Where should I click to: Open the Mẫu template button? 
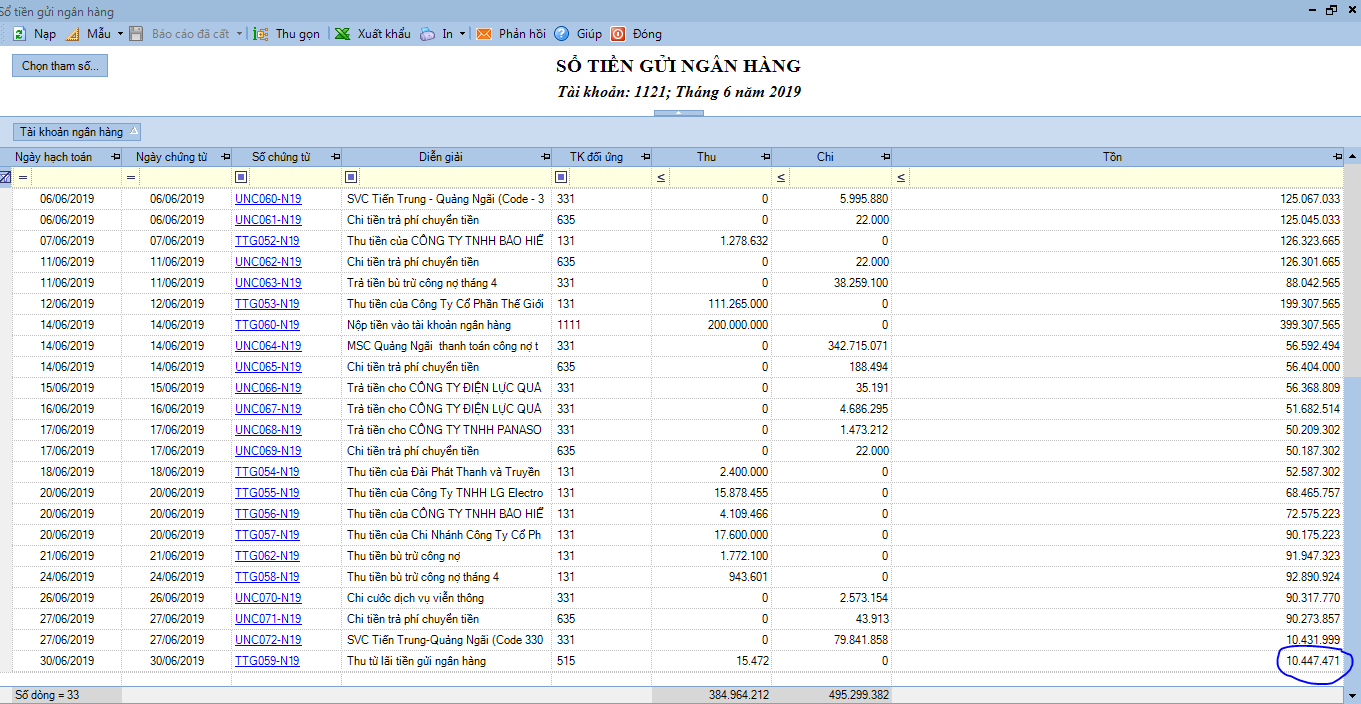coord(88,34)
